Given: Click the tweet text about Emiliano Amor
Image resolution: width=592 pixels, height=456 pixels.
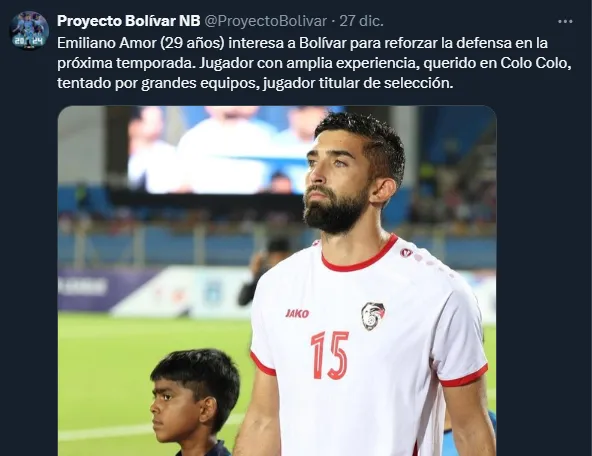Looking at the screenshot, I should [314, 63].
